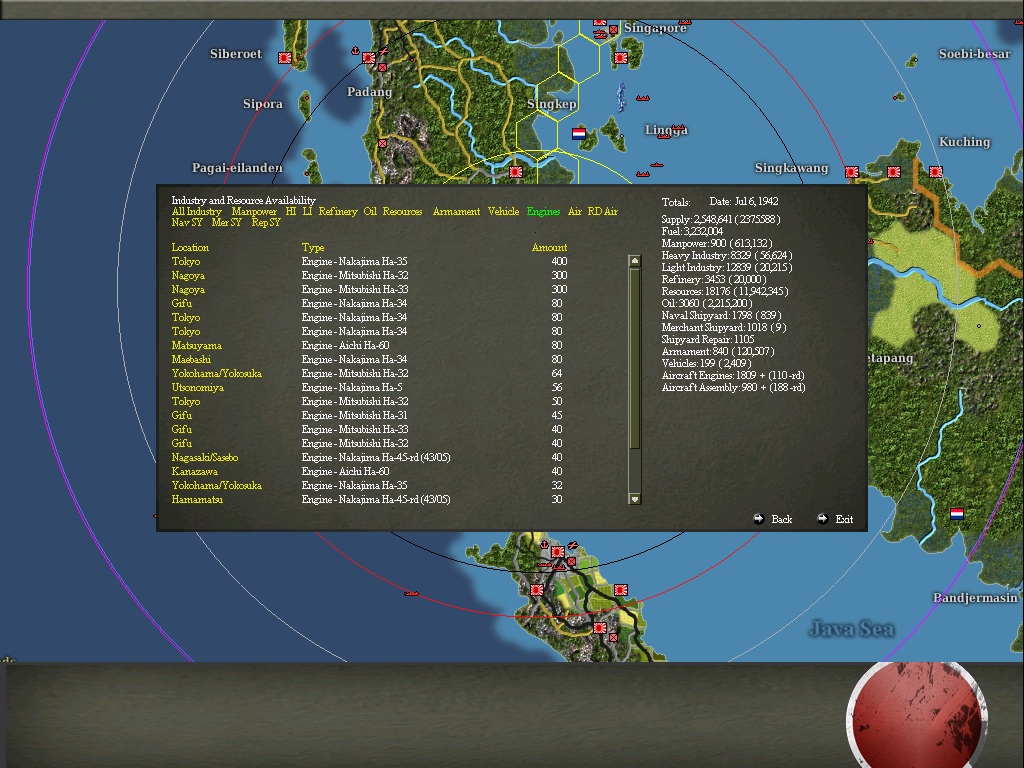Select Japanese base icon below Kuching
The height and width of the screenshot is (768, 1024).
(x=936, y=172)
